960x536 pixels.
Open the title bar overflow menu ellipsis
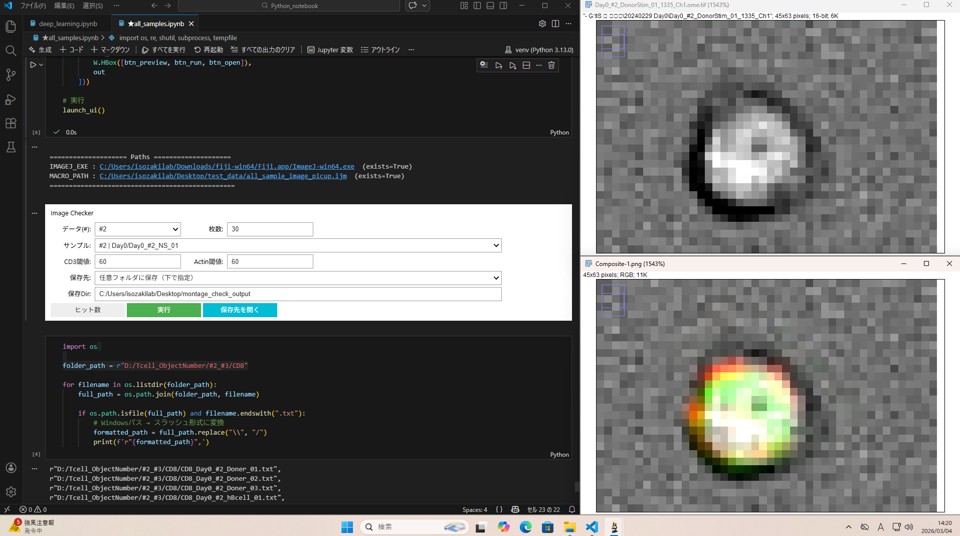pos(116,6)
